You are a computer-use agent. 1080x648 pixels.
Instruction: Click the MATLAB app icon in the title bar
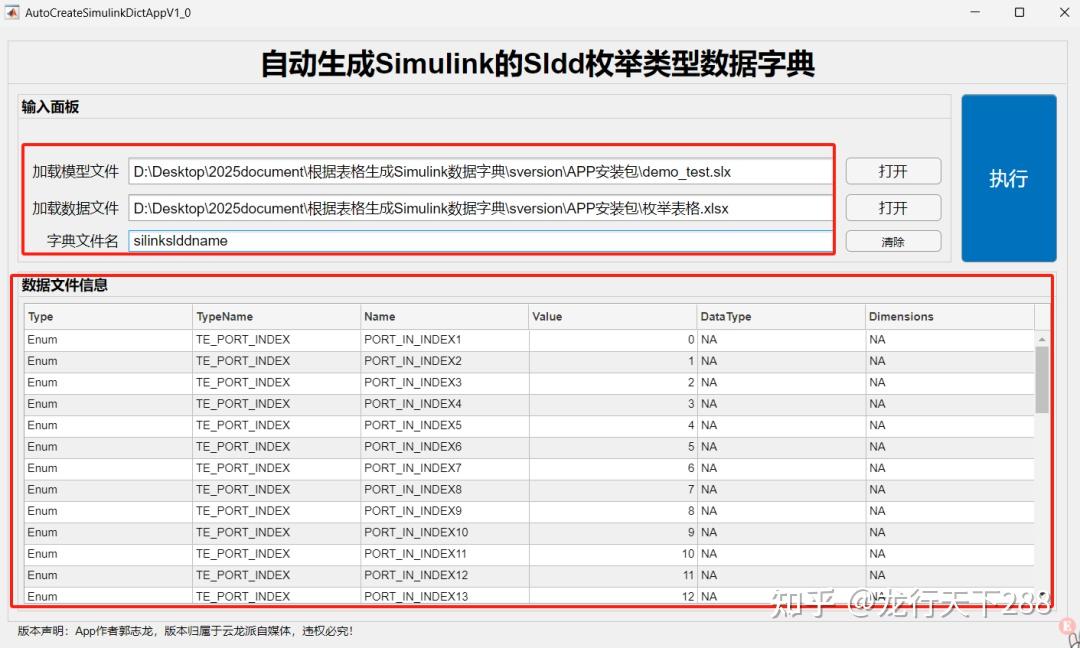pyautogui.click(x=14, y=12)
